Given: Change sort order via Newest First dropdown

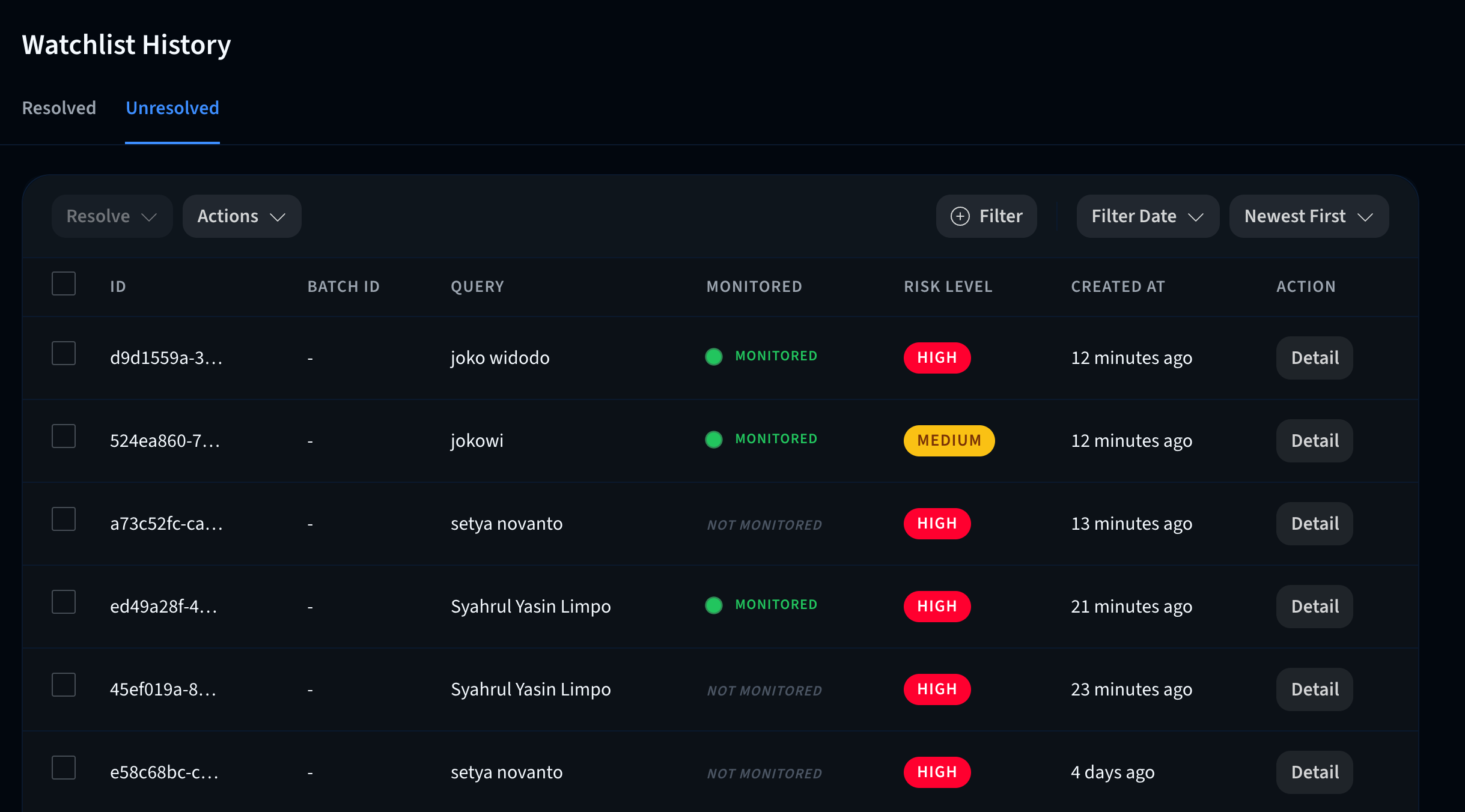Looking at the screenshot, I should (1309, 216).
